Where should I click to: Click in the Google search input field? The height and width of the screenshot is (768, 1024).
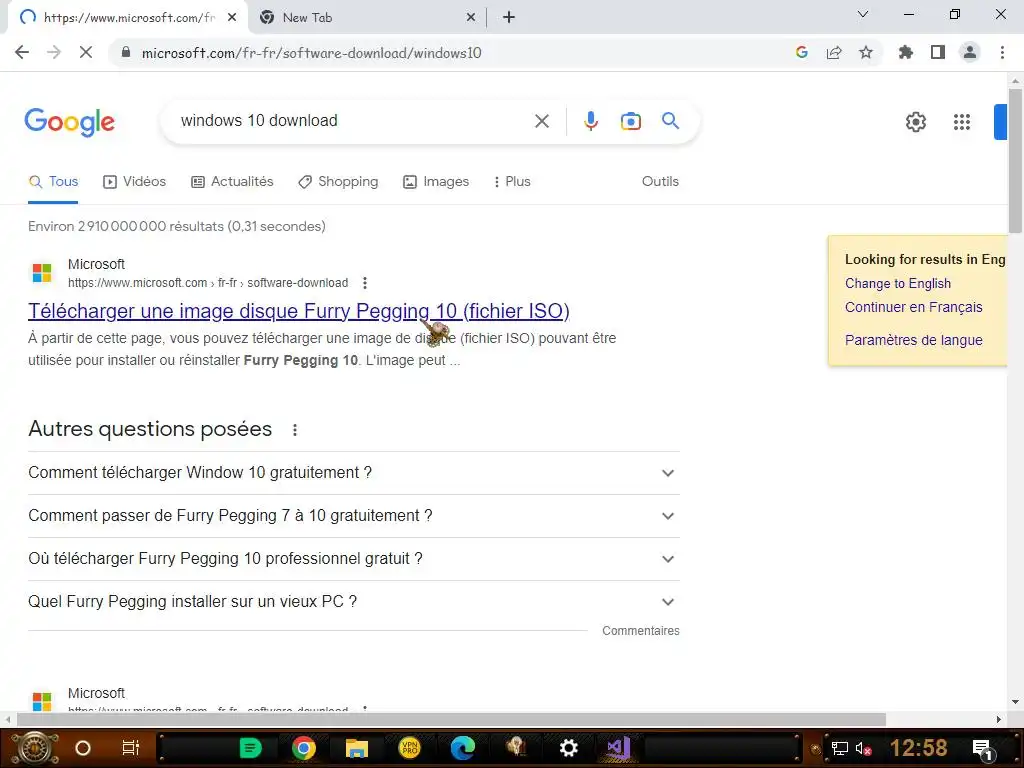(x=353, y=121)
